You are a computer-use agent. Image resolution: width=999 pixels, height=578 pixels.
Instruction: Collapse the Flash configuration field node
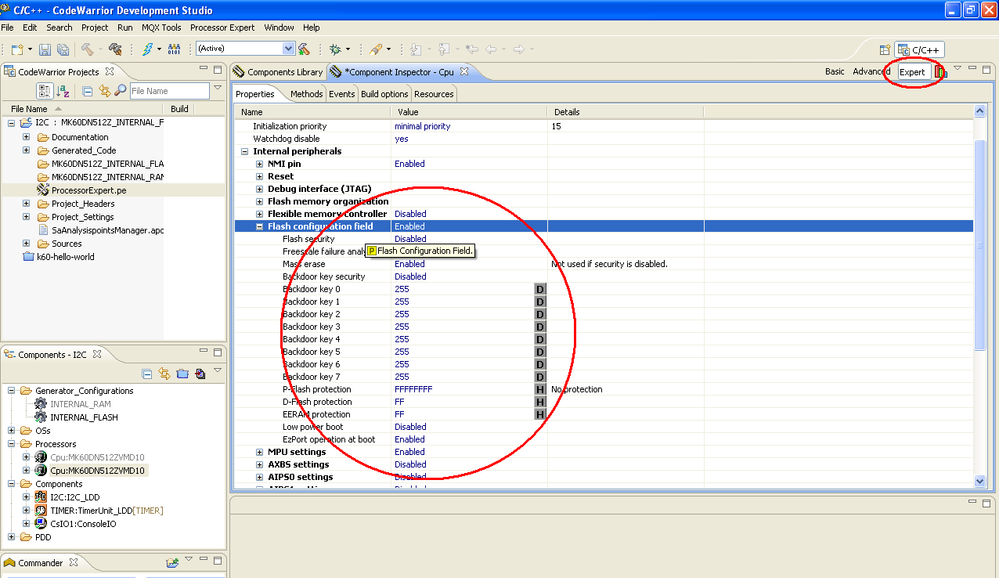pyautogui.click(x=259, y=227)
